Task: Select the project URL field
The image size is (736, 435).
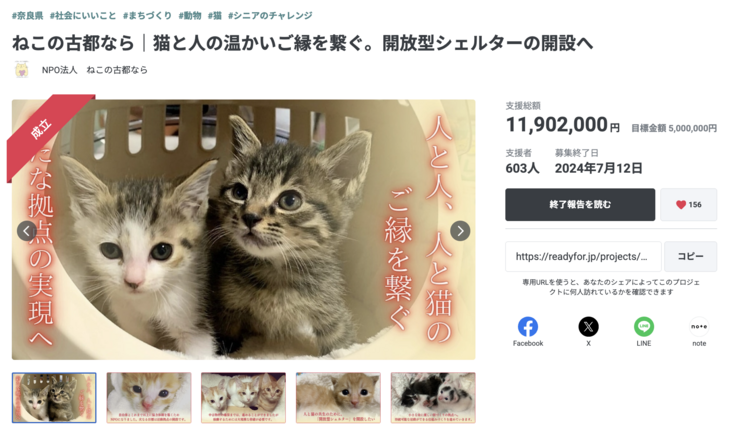Action: (x=583, y=257)
